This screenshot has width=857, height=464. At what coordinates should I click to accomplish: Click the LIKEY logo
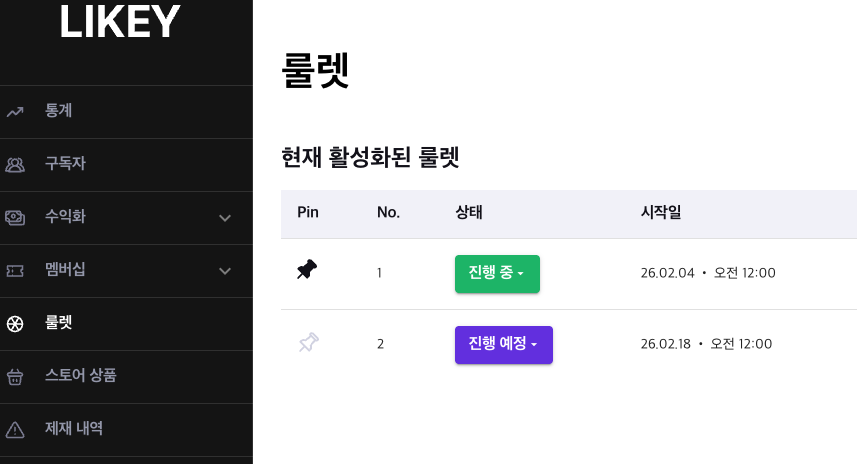point(119,24)
